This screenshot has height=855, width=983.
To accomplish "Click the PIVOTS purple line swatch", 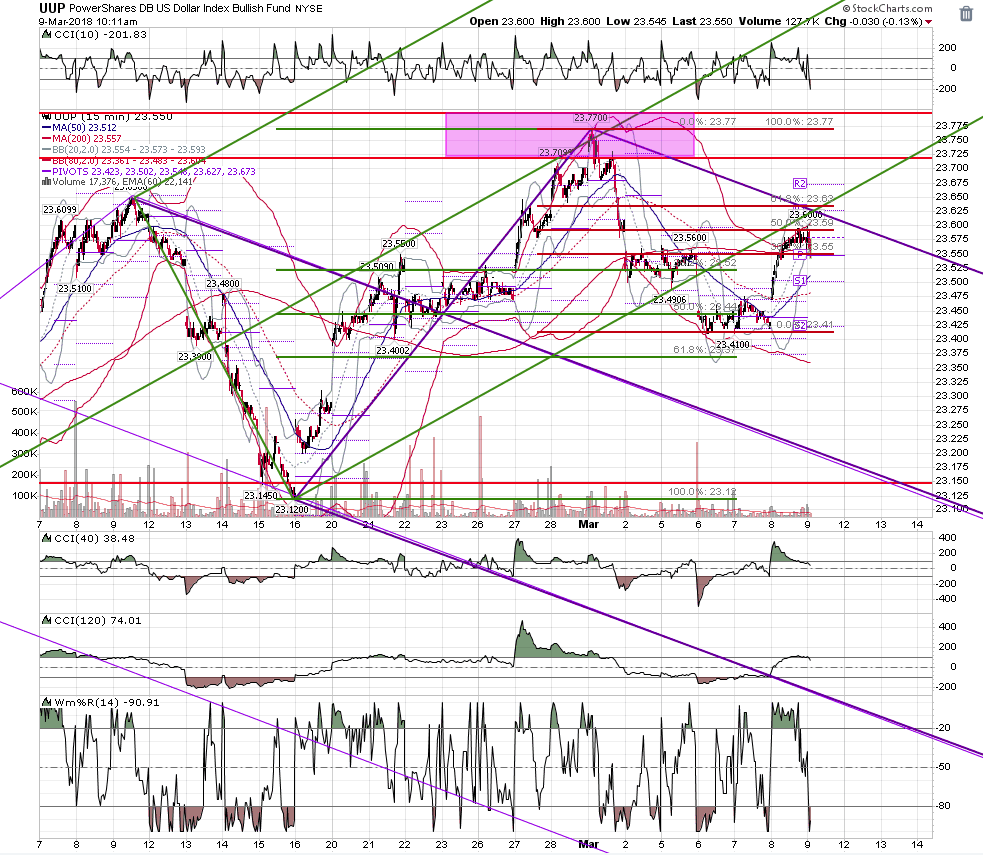I will [x=46, y=172].
